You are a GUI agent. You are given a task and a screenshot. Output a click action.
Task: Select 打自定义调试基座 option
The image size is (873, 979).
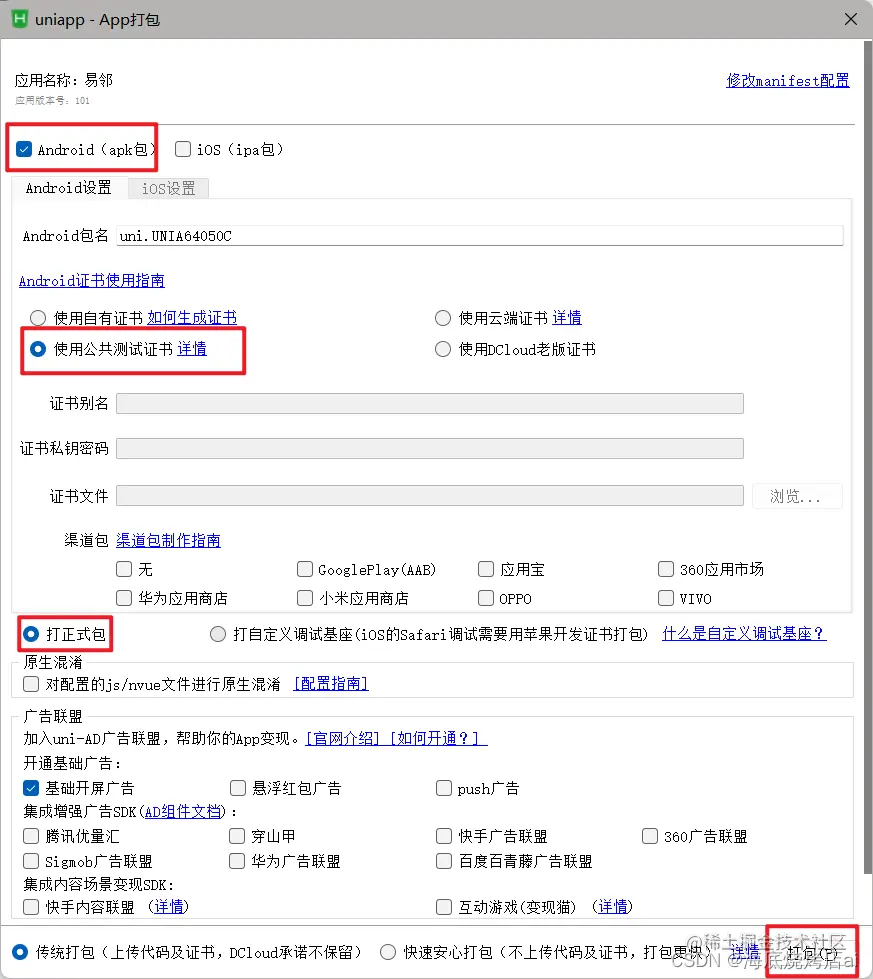[217, 632]
